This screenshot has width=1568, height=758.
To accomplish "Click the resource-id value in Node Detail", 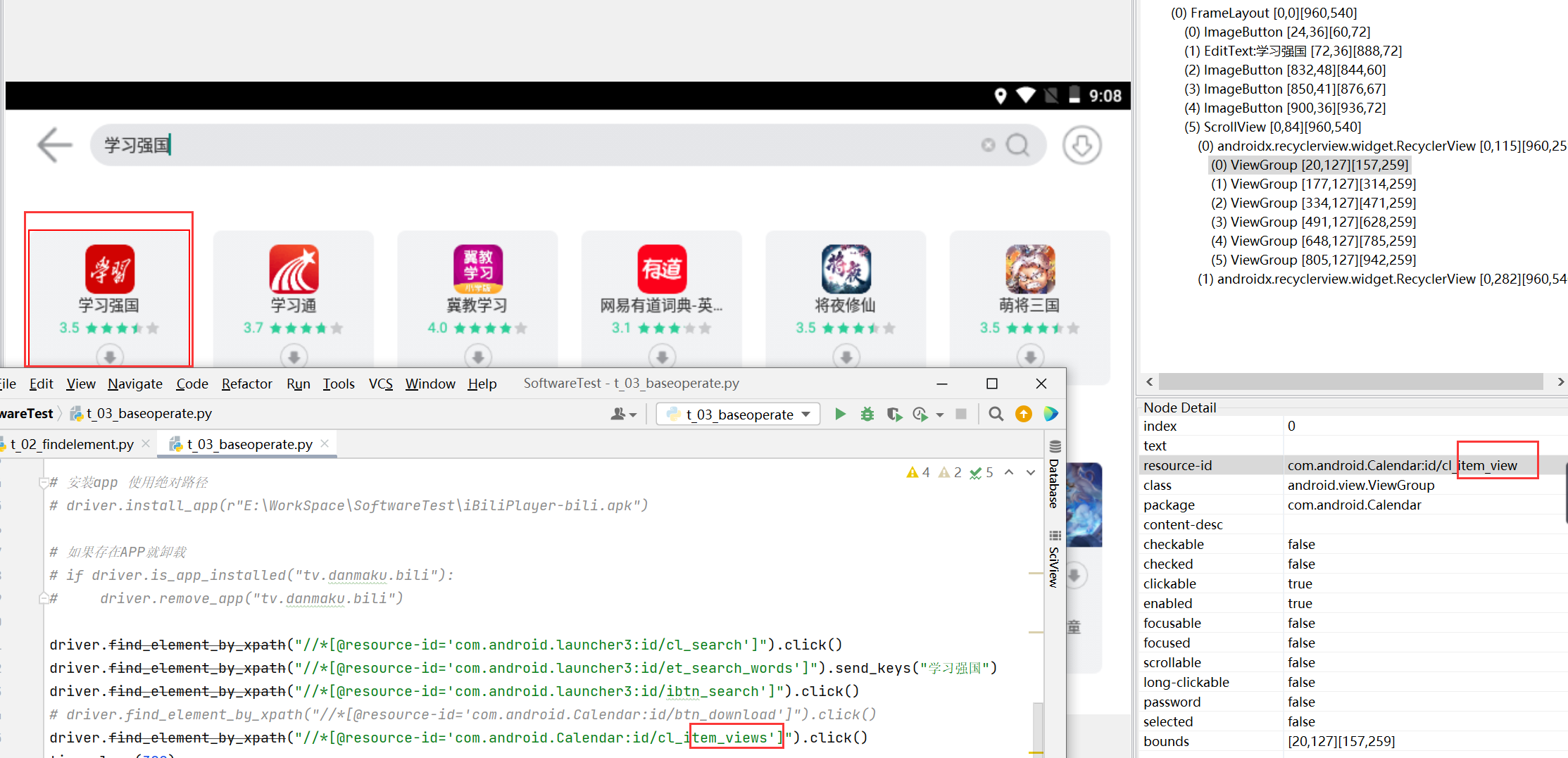I will coord(1402,465).
